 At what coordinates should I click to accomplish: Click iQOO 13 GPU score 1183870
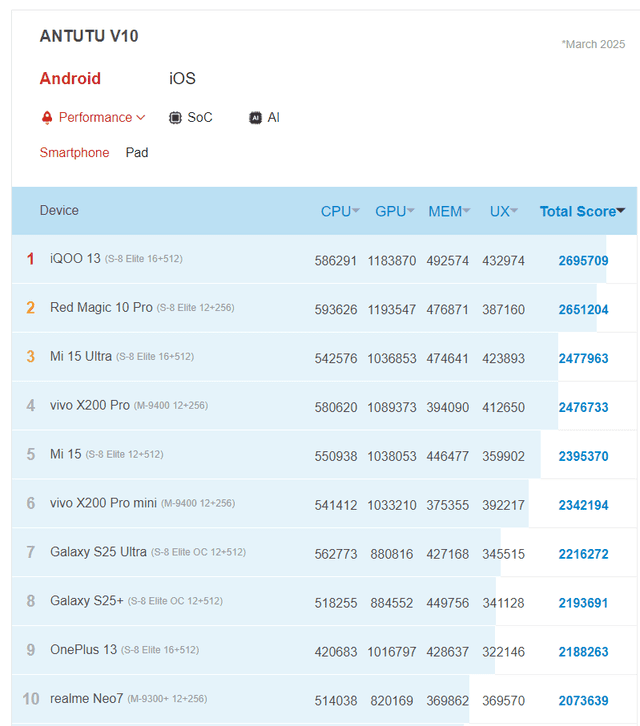coord(392,261)
